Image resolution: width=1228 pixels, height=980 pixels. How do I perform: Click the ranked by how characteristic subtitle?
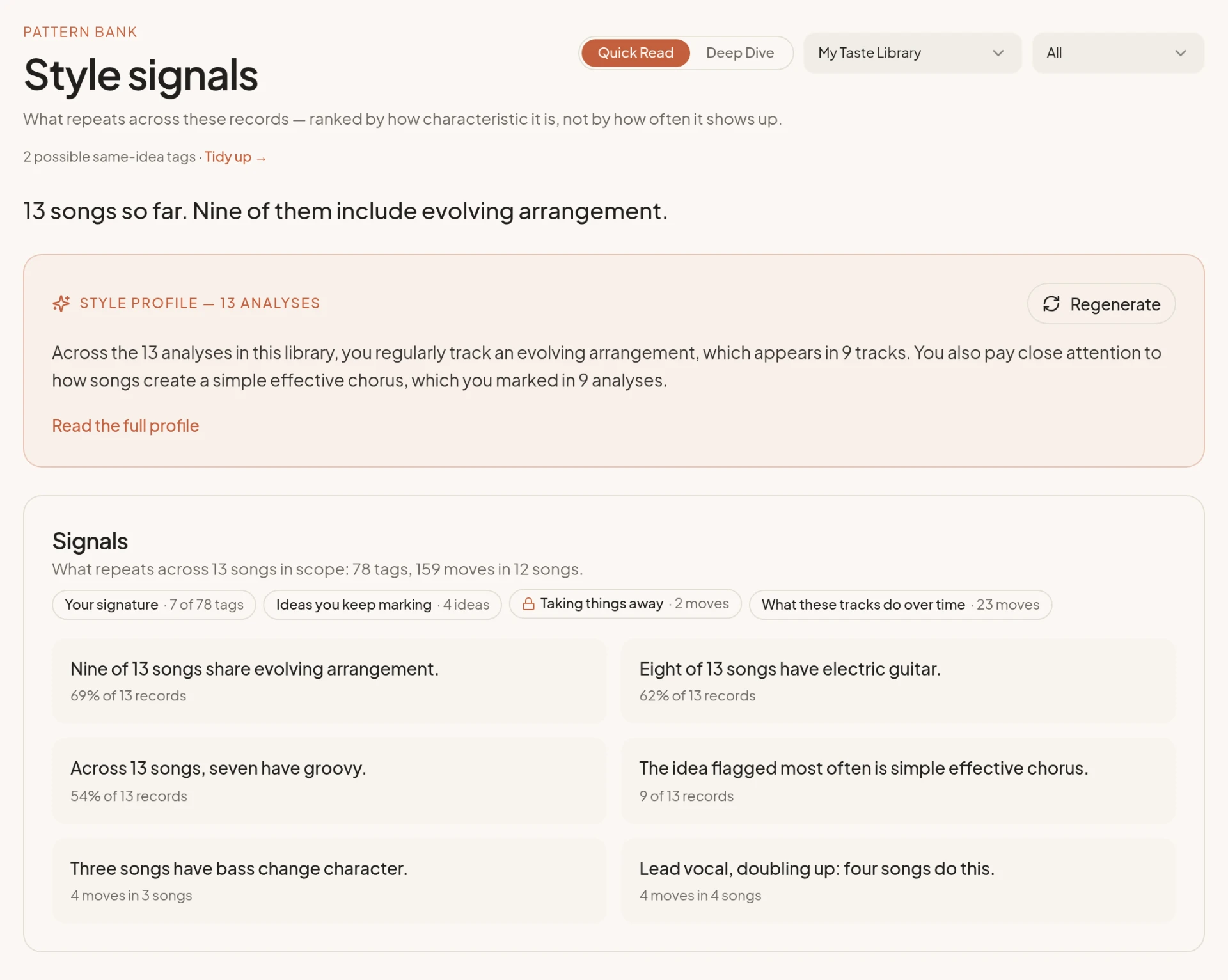pyautogui.click(x=402, y=119)
